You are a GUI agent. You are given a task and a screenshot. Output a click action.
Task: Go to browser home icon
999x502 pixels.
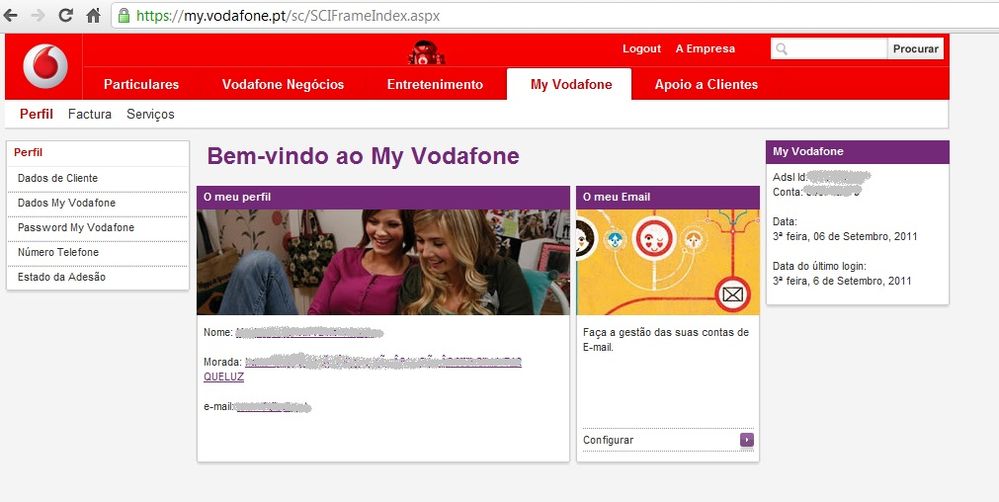point(93,15)
